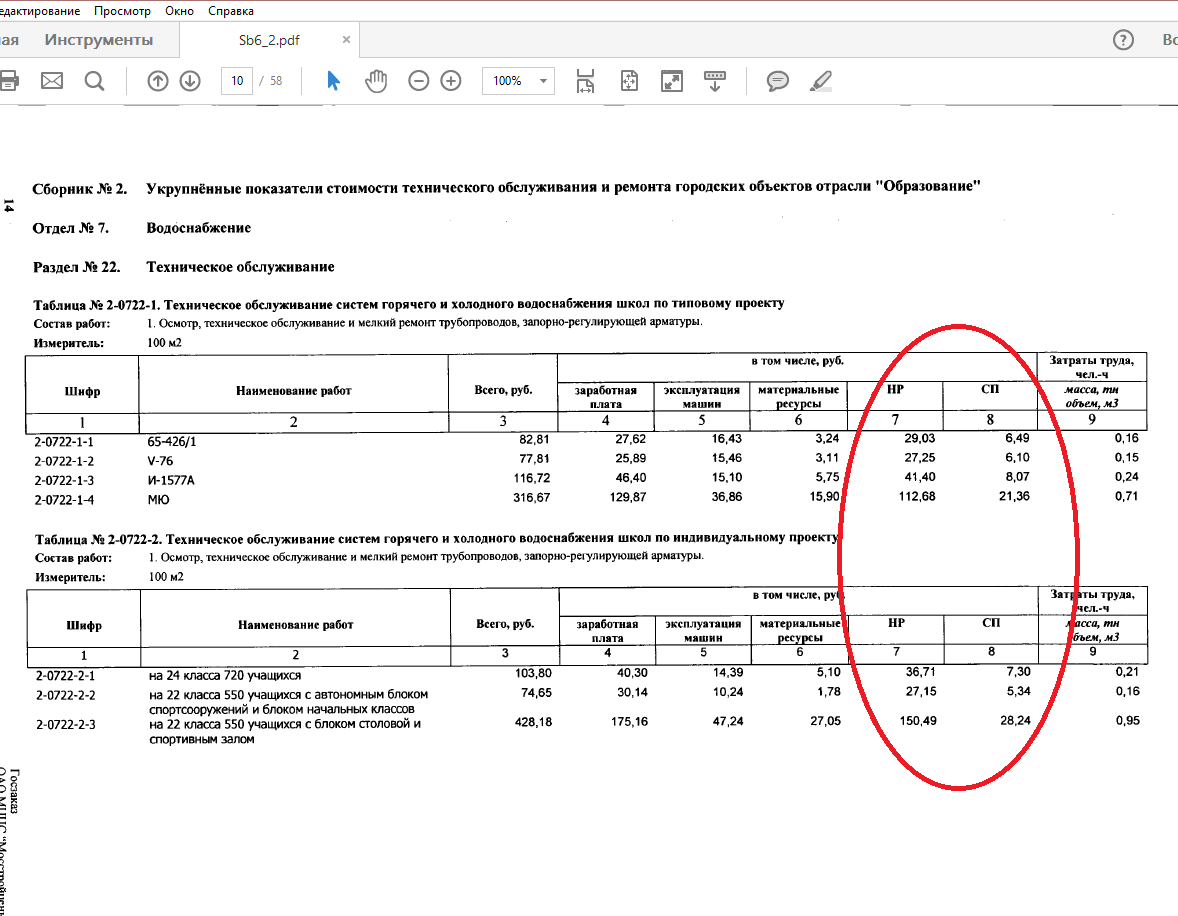Open the Справка menu
The height and width of the screenshot is (916, 1178).
pos(231,11)
